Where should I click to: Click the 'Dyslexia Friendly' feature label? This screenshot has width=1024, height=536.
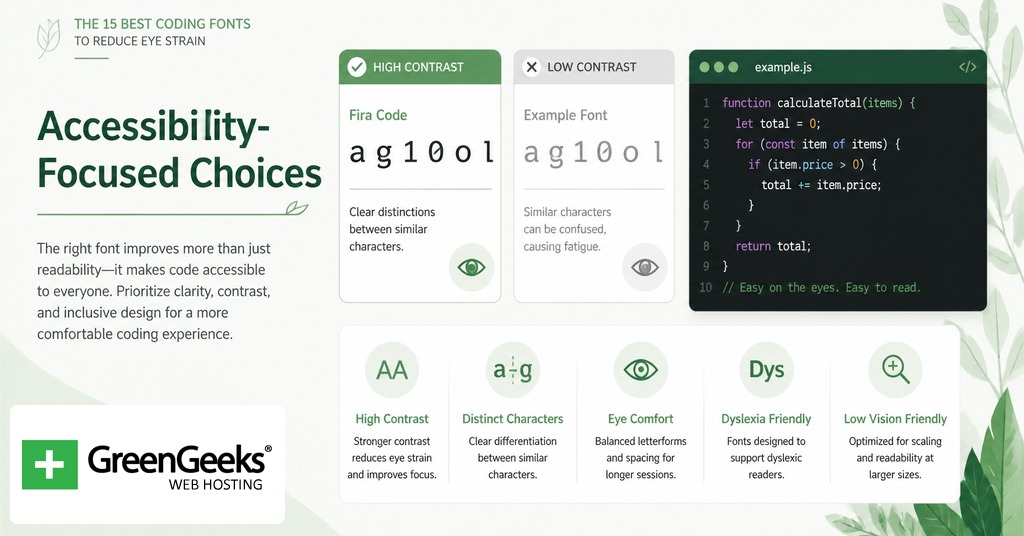[x=766, y=419]
